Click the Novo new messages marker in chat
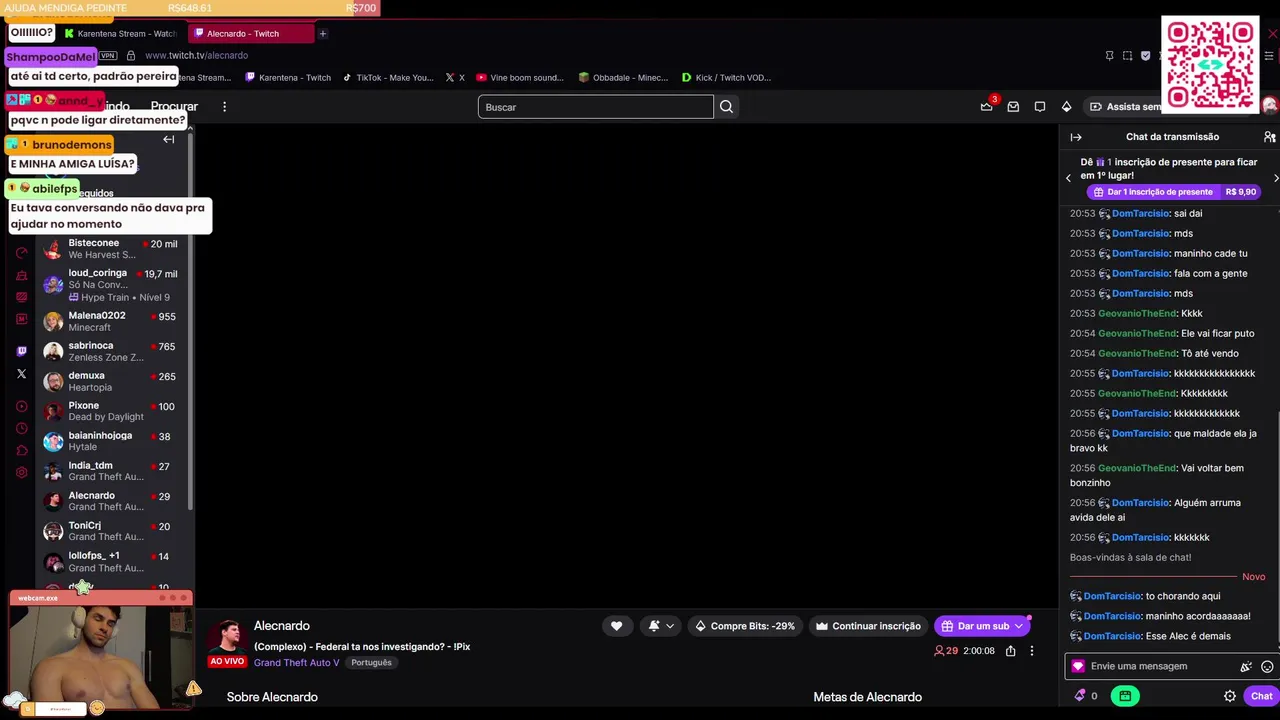Image resolution: width=1280 pixels, height=720 pixels. coord(1253,577)
